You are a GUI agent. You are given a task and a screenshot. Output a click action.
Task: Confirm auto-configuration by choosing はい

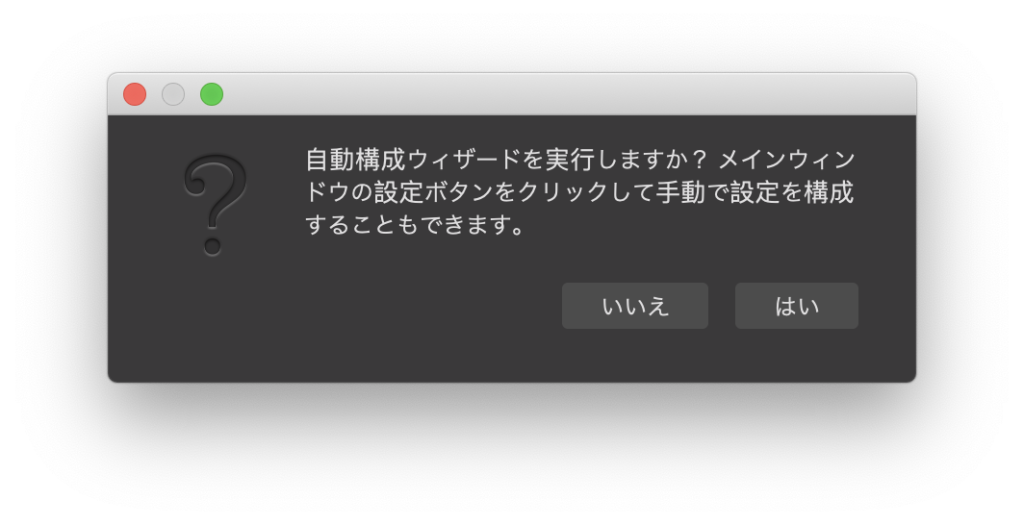tap(796, 306)
